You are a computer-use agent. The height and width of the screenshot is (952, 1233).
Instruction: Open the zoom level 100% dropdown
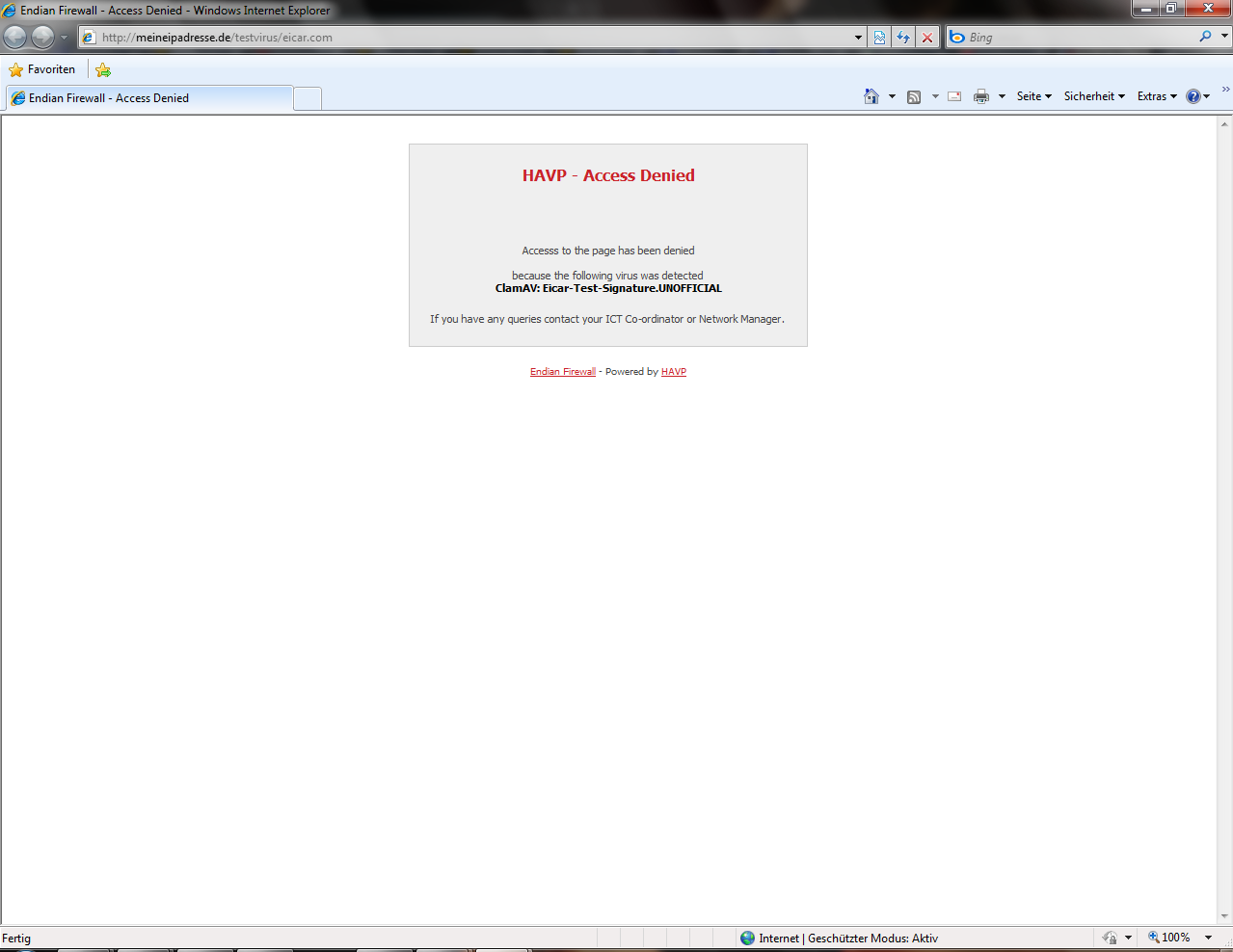[x=1208, y=938]
